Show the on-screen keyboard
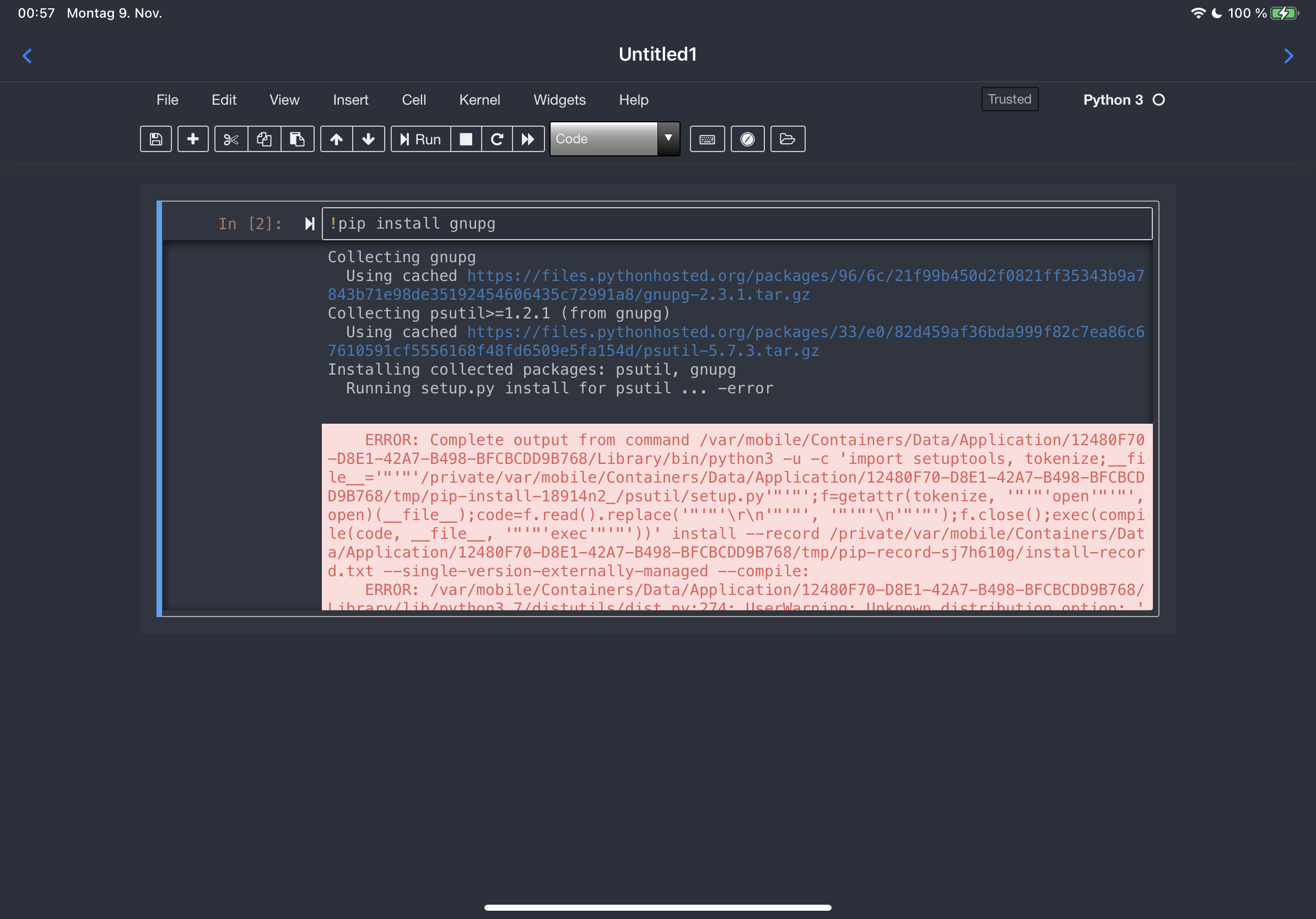 coord(706,139)
